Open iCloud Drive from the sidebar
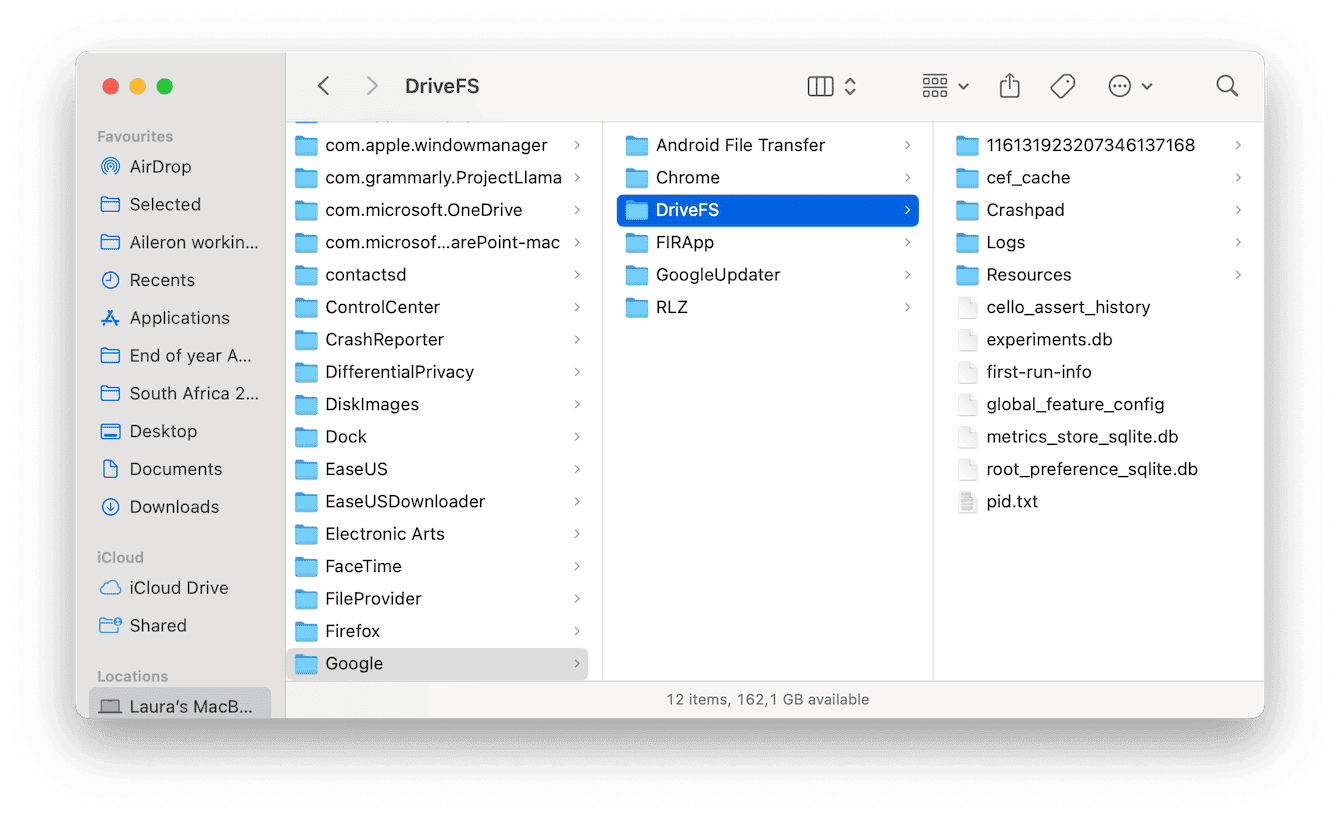Screen dimensions: 1340x818 [x=180, y=587]
